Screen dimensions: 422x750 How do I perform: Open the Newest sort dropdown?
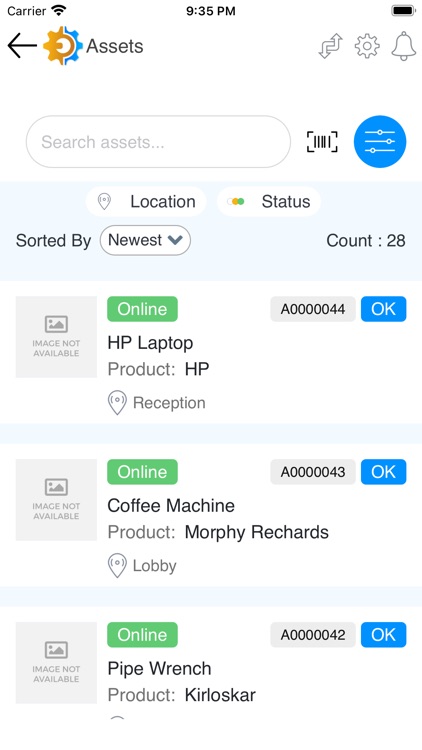(x=145, y=240)
